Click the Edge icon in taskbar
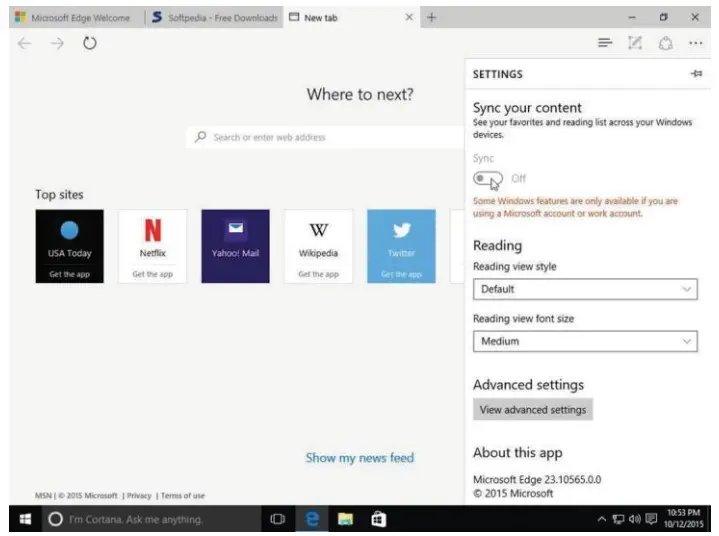The height and width of the screenshot is (536, 719). pyautogui.click(x=312, y=519)
